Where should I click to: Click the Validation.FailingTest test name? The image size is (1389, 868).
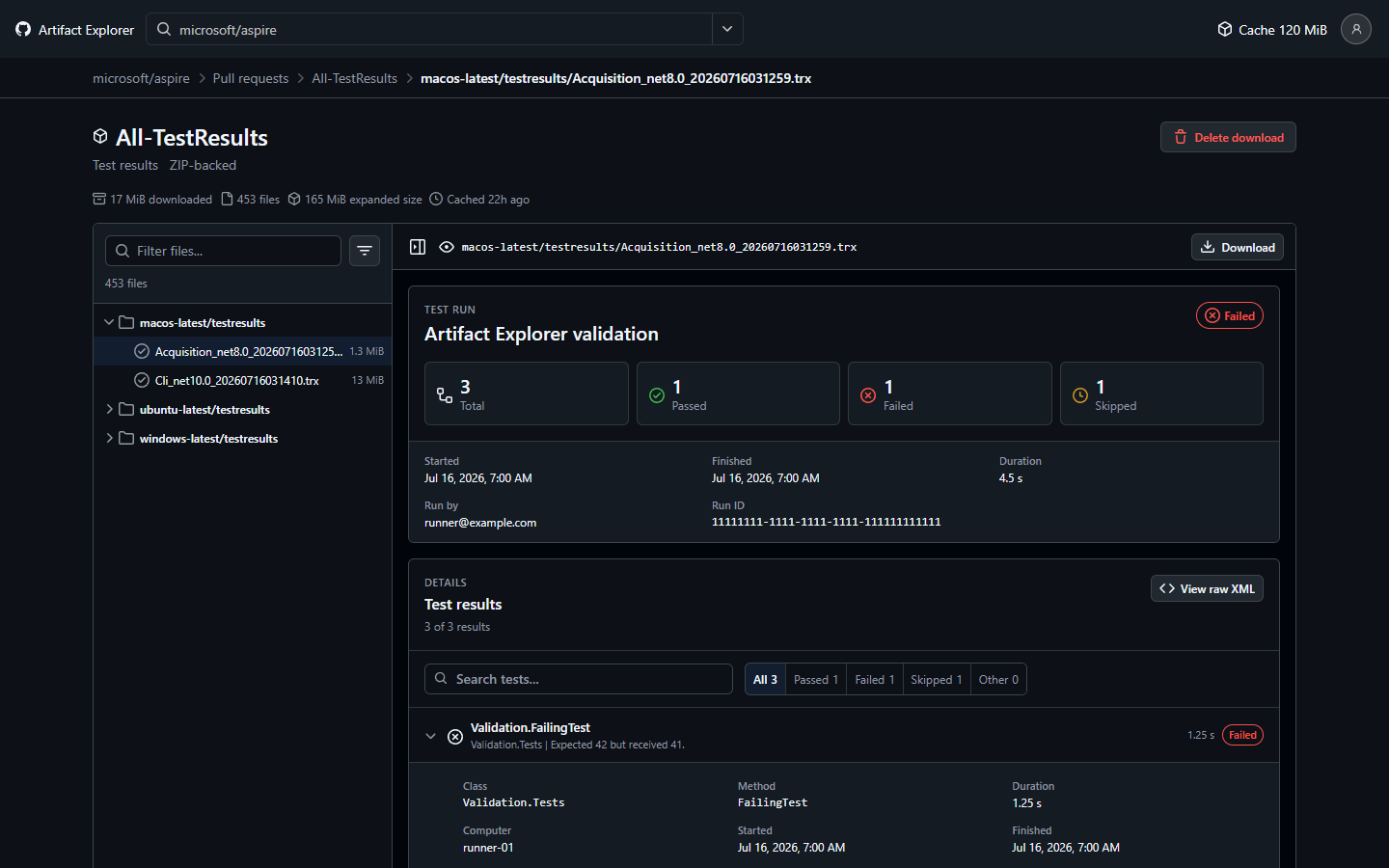point(531,728)
